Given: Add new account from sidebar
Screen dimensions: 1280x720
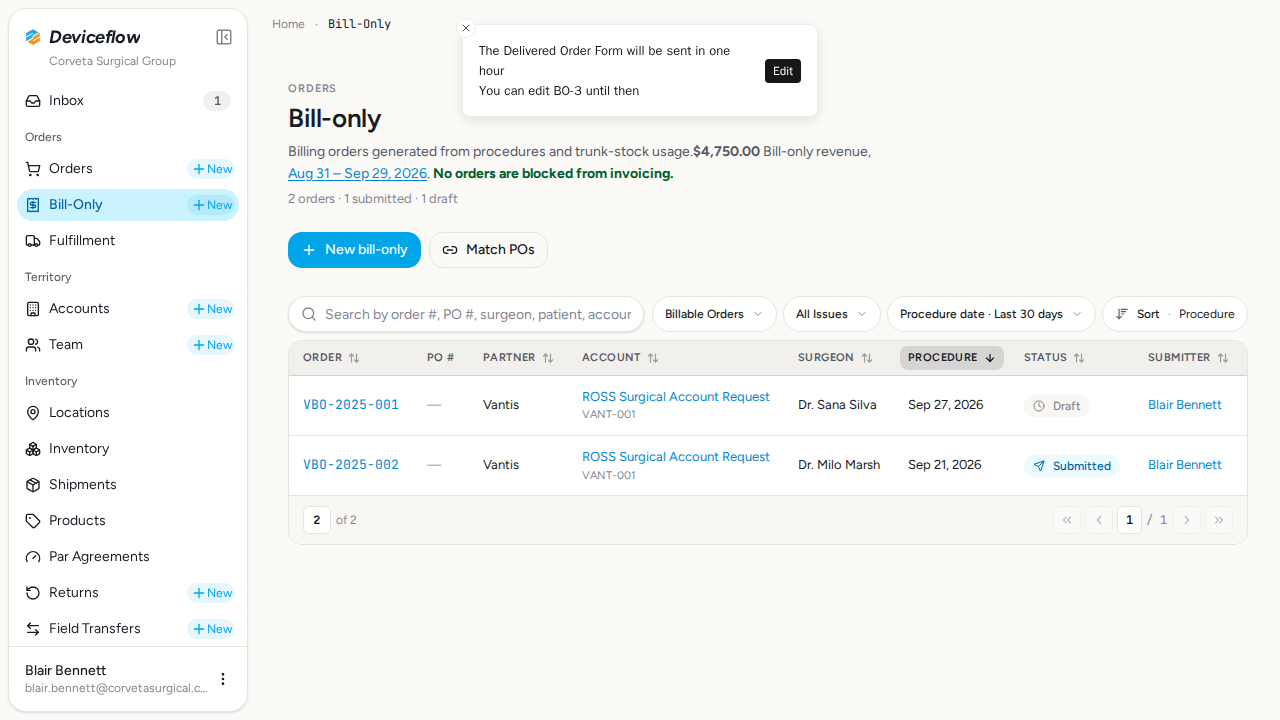Looking at the screenshot, I should [x=212, y=309].
